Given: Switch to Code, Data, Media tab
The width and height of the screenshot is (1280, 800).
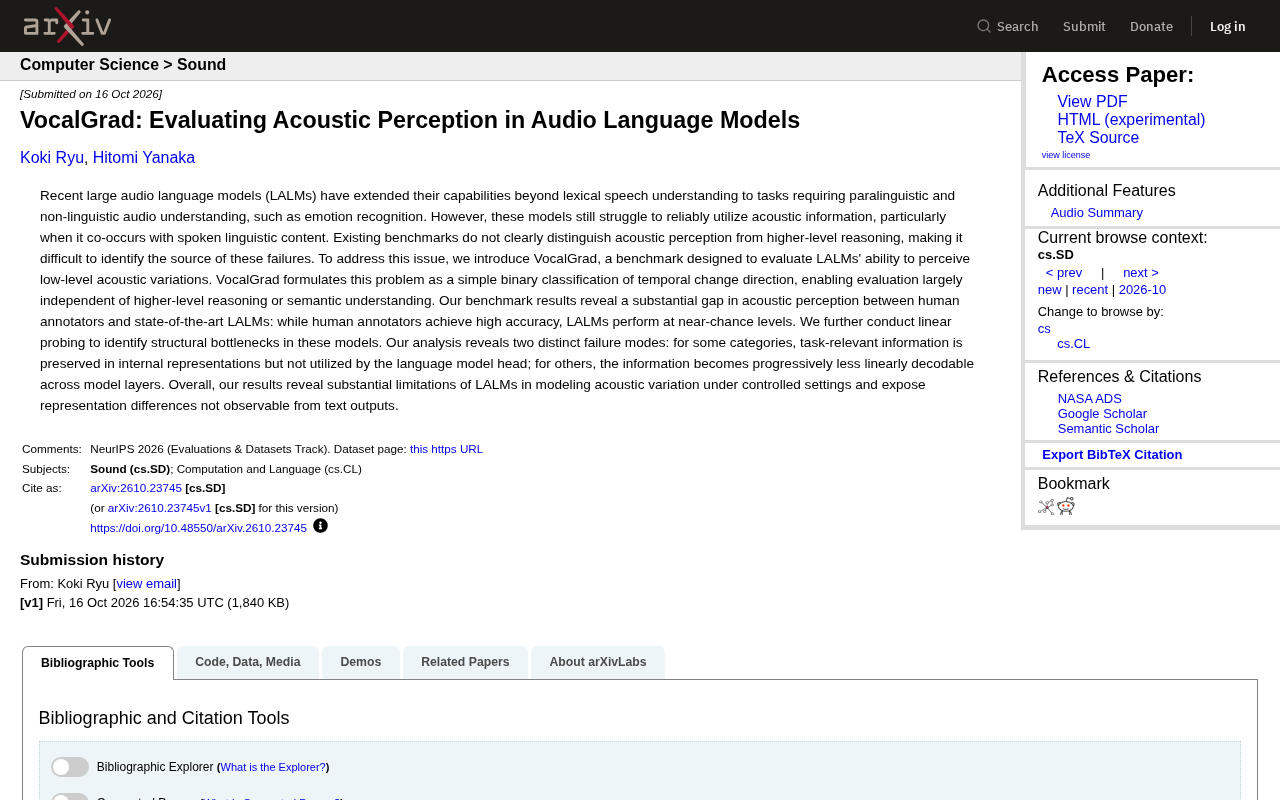Looking at the screenshot, I should click(x=248, y=662).
